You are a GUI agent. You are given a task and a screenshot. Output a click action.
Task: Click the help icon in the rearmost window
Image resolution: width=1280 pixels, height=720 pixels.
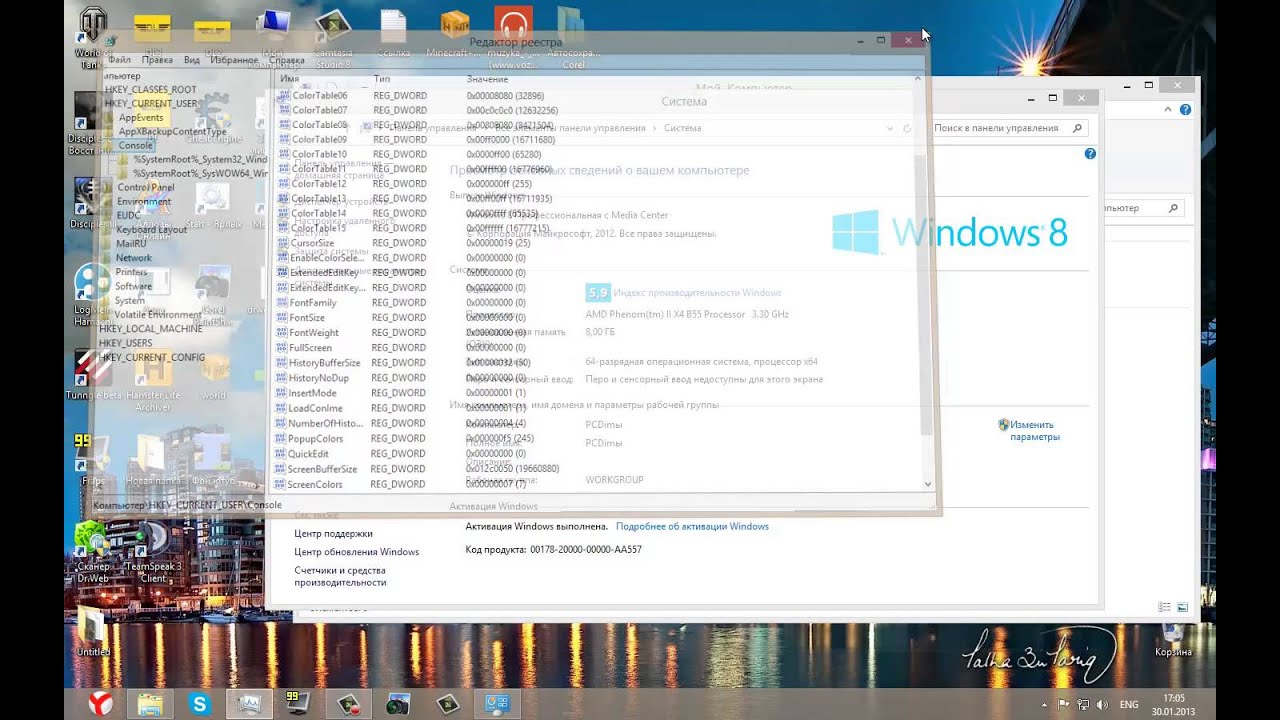[x=1185, y=109]
